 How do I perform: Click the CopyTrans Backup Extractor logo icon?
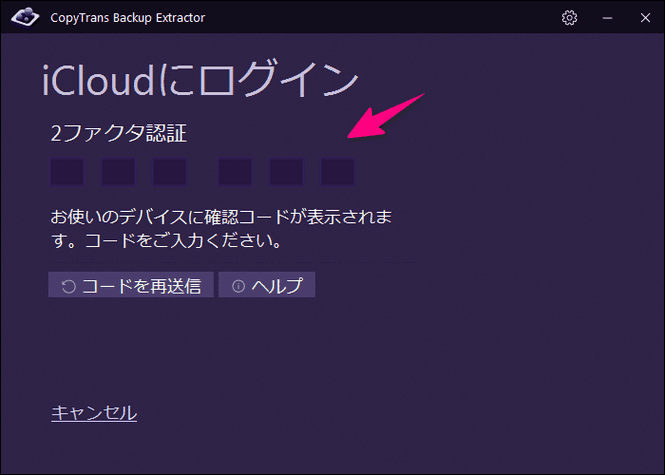tap(25, 17)
